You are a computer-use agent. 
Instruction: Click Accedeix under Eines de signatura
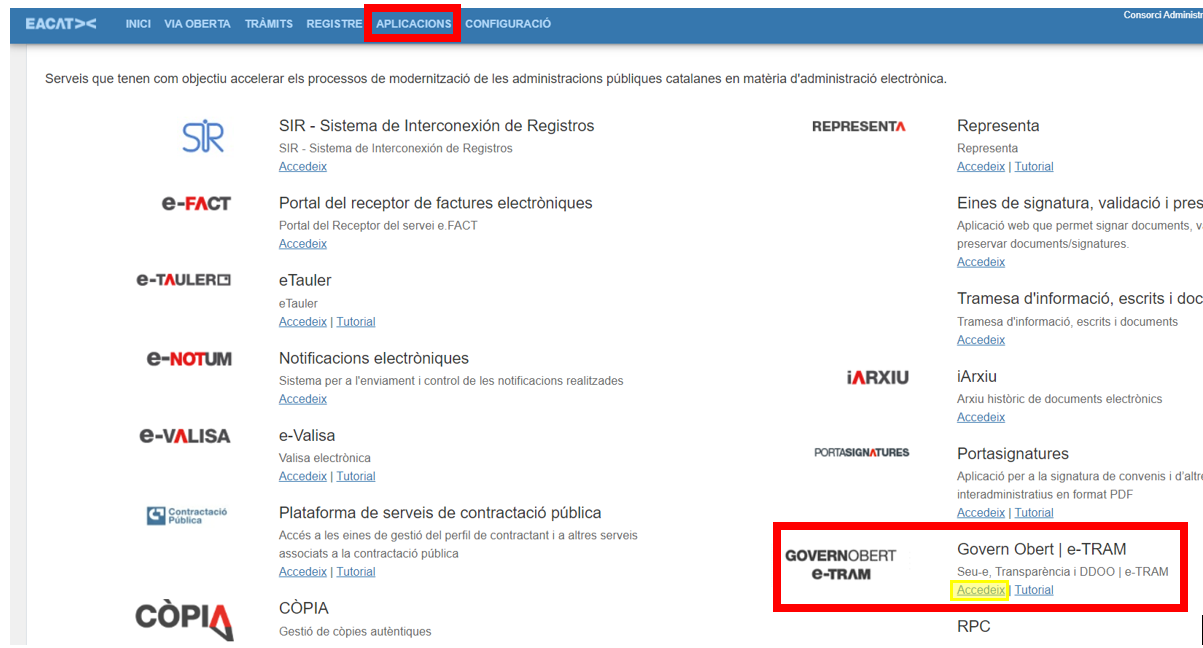(x=981, y=262)
